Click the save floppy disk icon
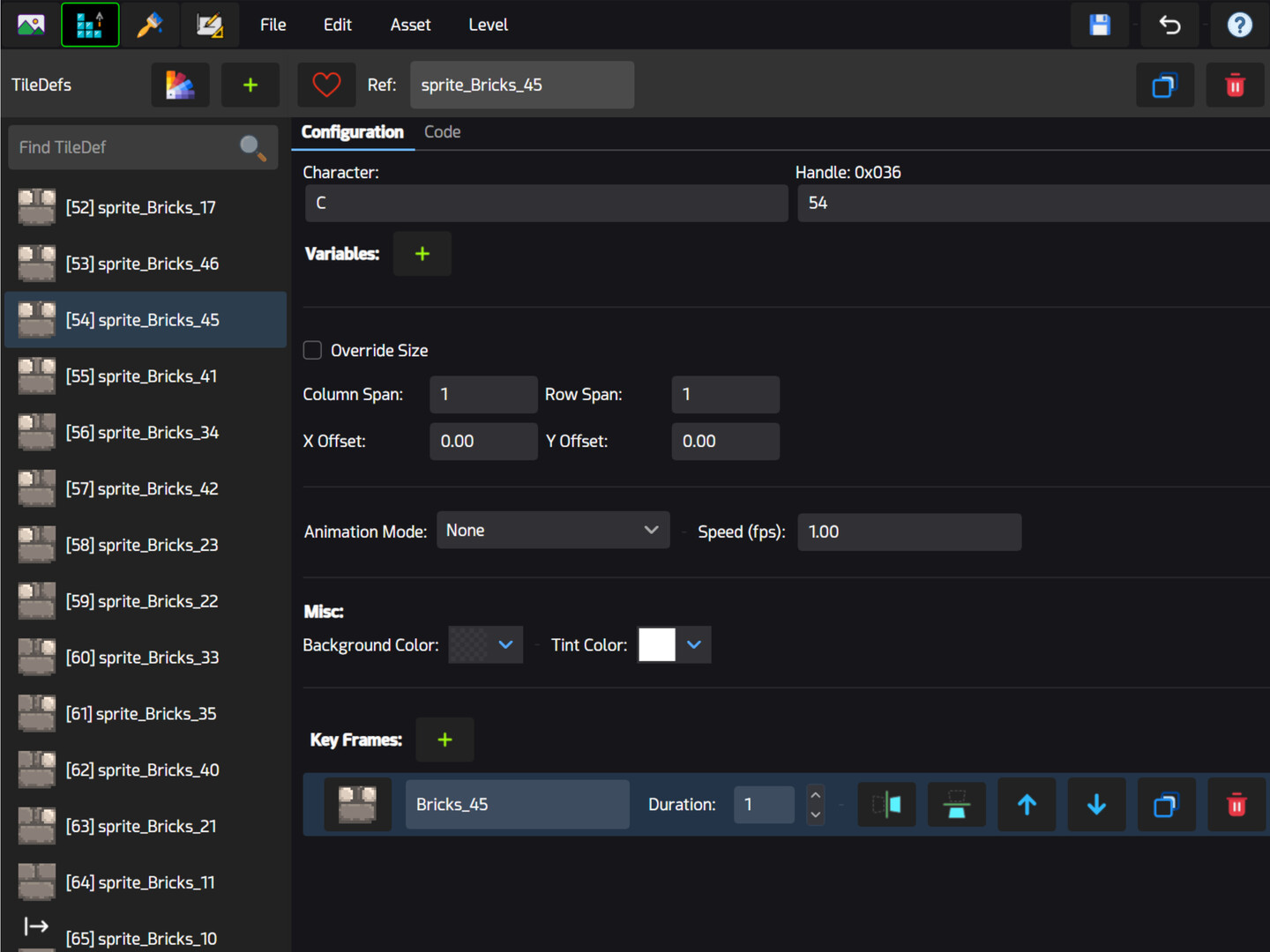This screenshot has width=1270, height=952. [x=1100, y=25]
